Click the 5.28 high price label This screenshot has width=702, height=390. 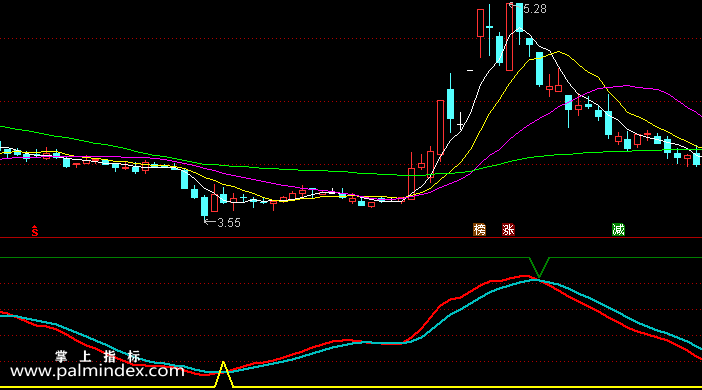[535, 9]
